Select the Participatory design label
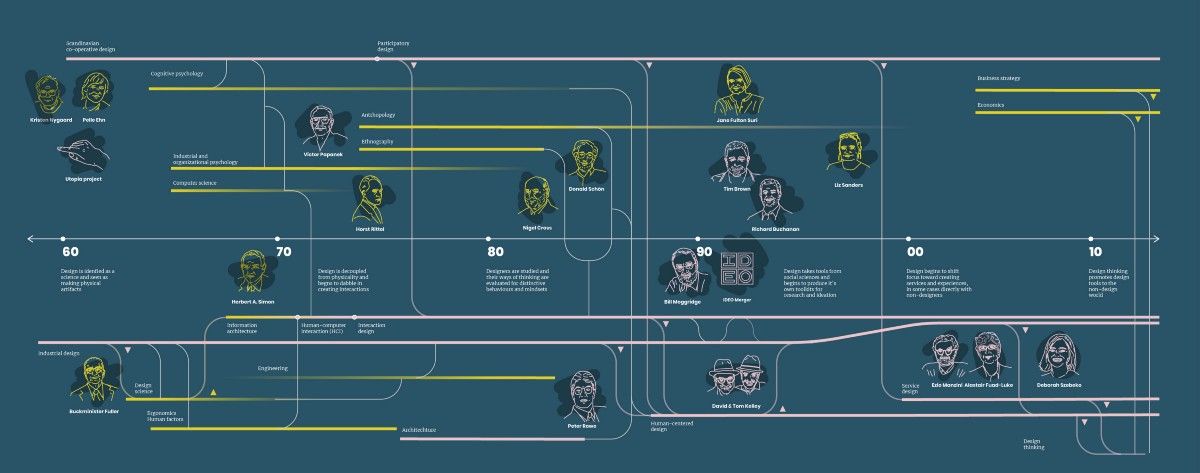 [x=393, y=46]
